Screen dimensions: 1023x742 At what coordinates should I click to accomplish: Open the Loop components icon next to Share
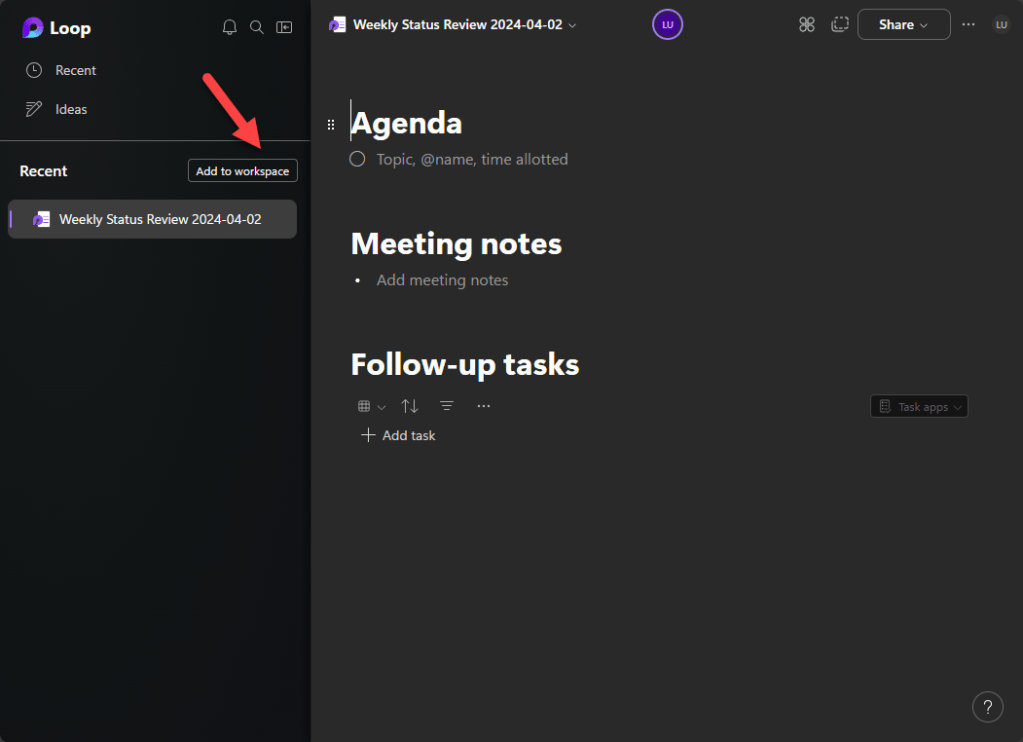pyautogui.click(x=807, y=25)
